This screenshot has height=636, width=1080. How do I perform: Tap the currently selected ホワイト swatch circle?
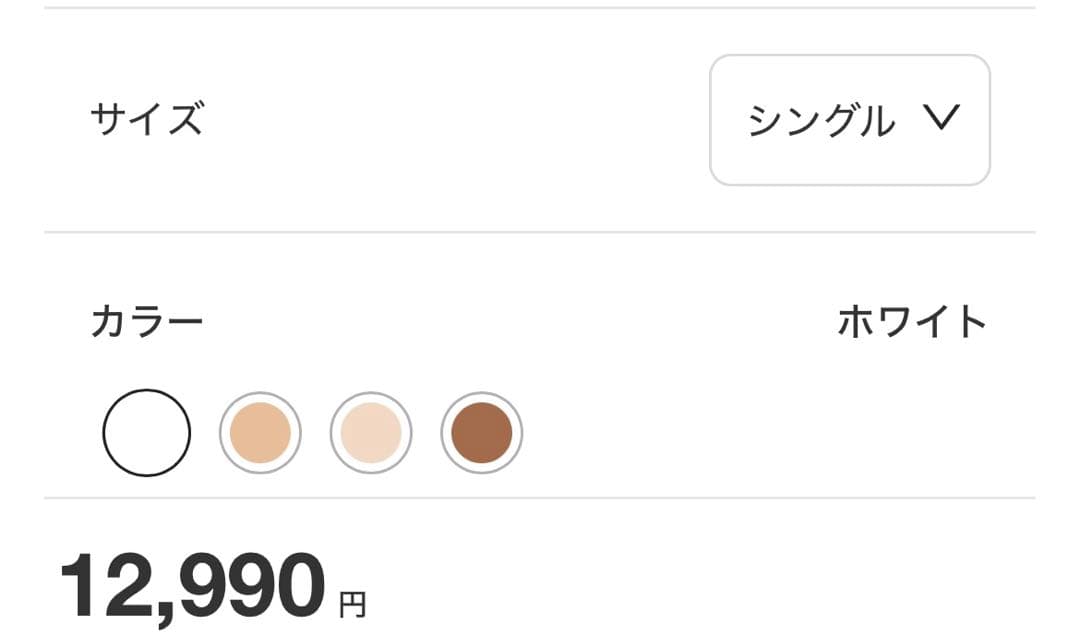coord(146,432)
